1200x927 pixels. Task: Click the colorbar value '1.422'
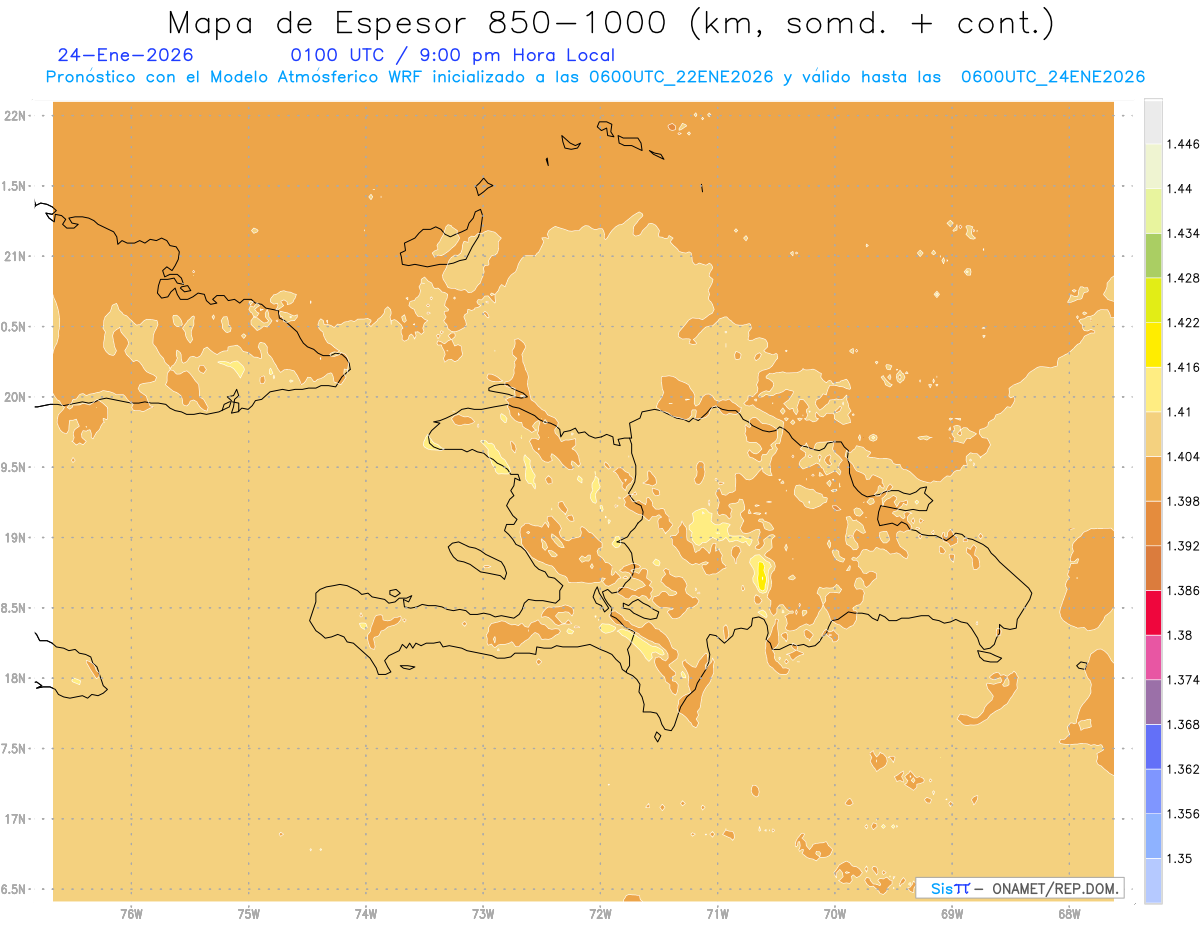point(1184,322)
